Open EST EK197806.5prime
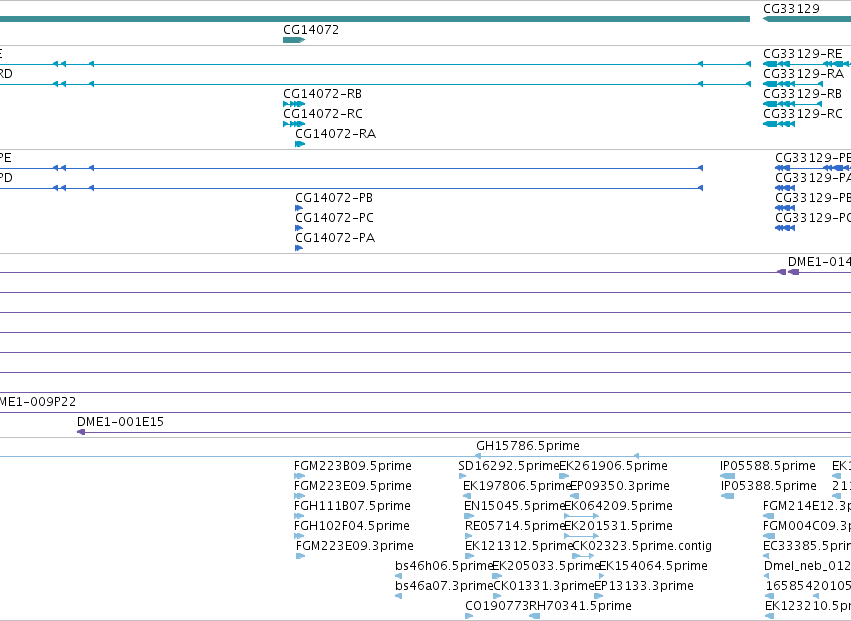This screenshot has height=621, width=851. pos(517,486)
